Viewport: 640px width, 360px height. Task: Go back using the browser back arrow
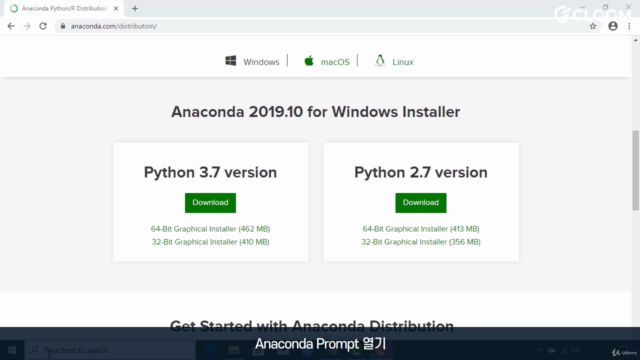tap(11, 26)
